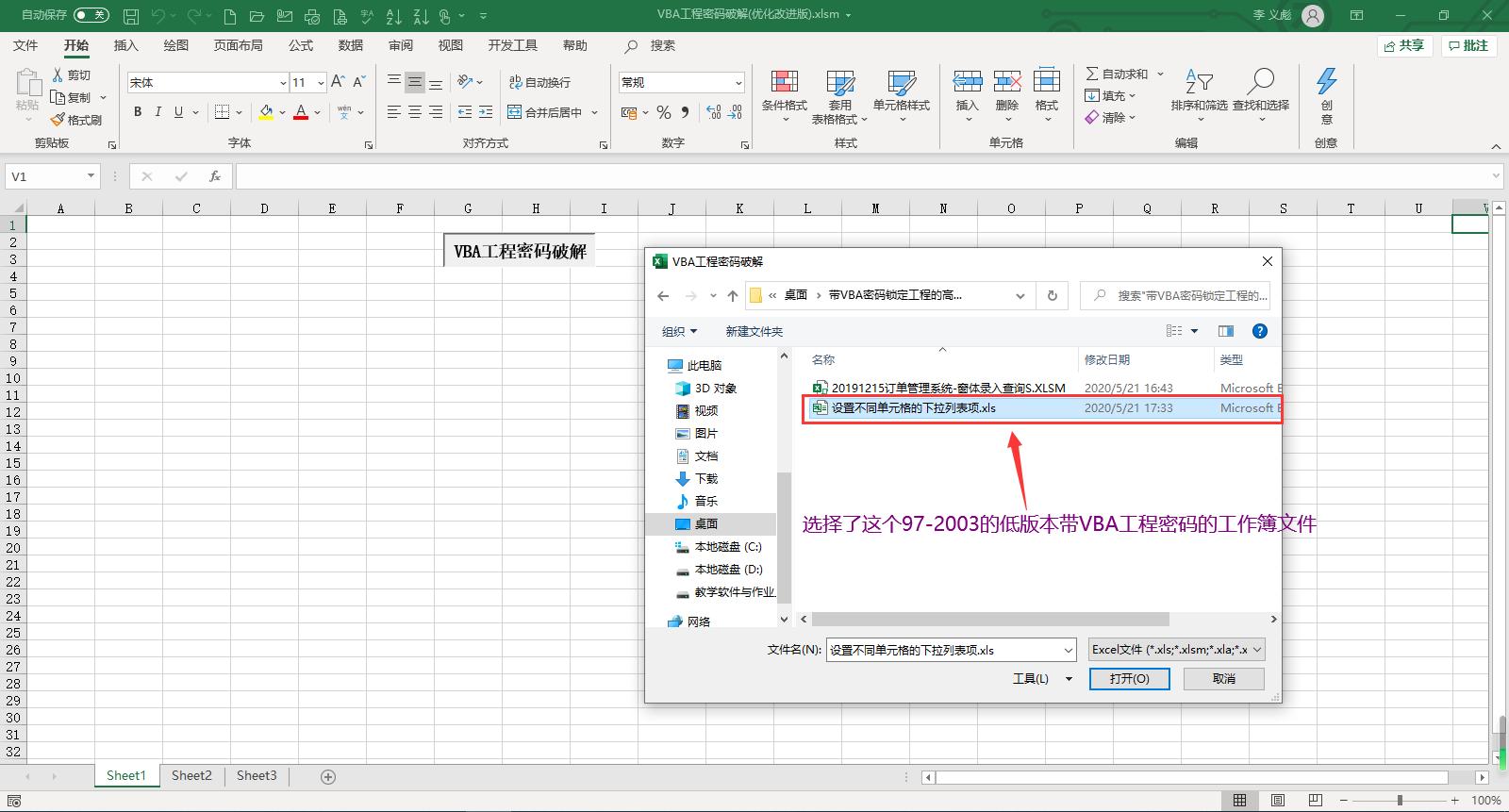The image size is (1509, 812).
Task: Add a new sheet with plus icon
Action: tap(328, 776)
